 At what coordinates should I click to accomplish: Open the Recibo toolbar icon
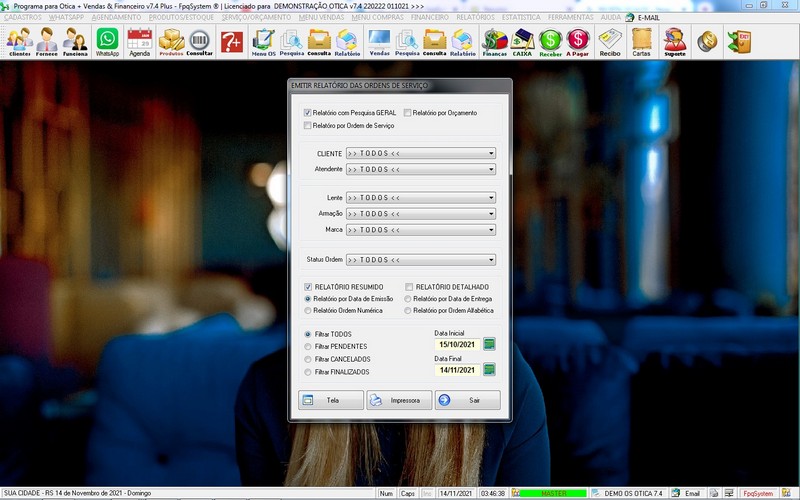[x=610, y=42]
